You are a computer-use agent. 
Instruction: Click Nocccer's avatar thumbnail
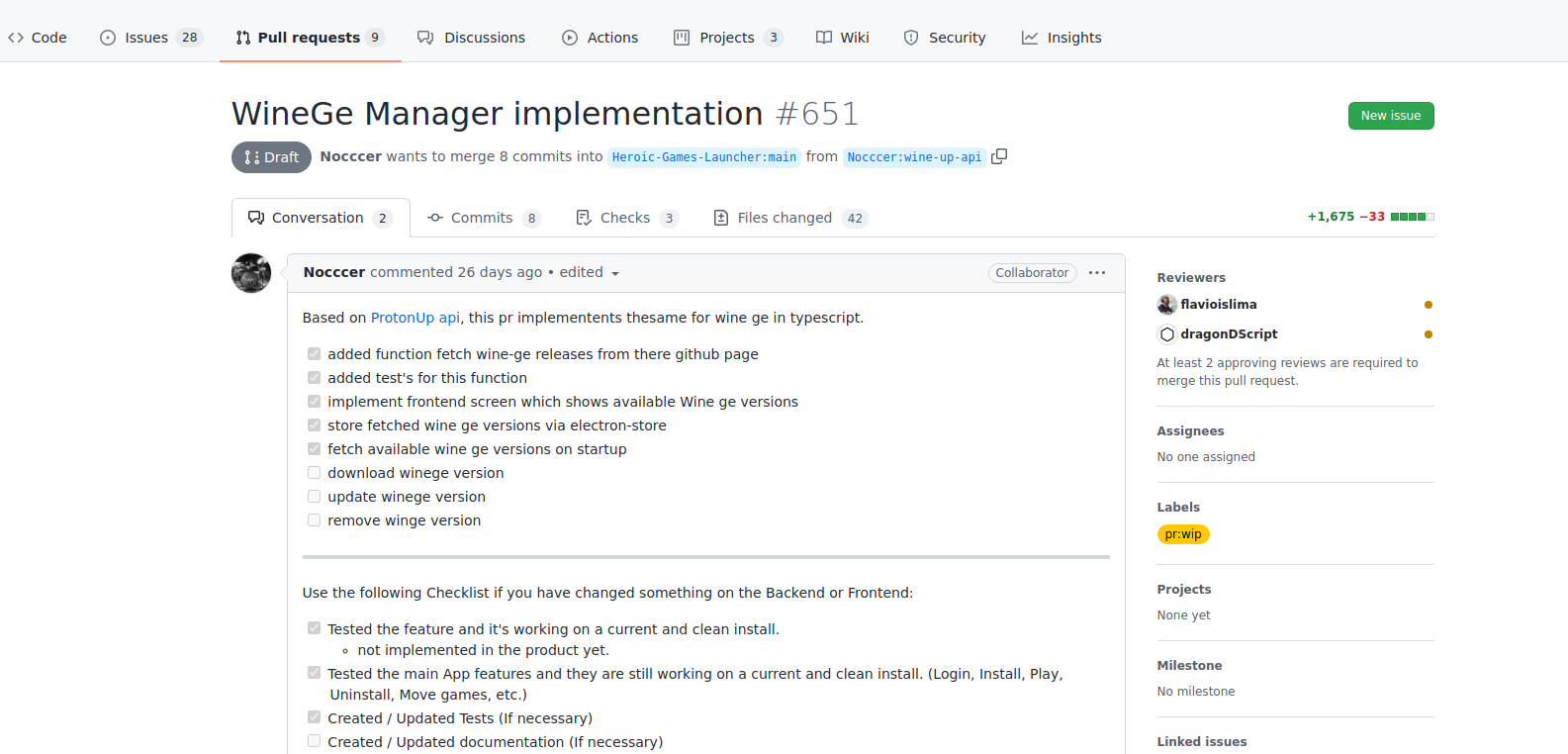(251, 273)
